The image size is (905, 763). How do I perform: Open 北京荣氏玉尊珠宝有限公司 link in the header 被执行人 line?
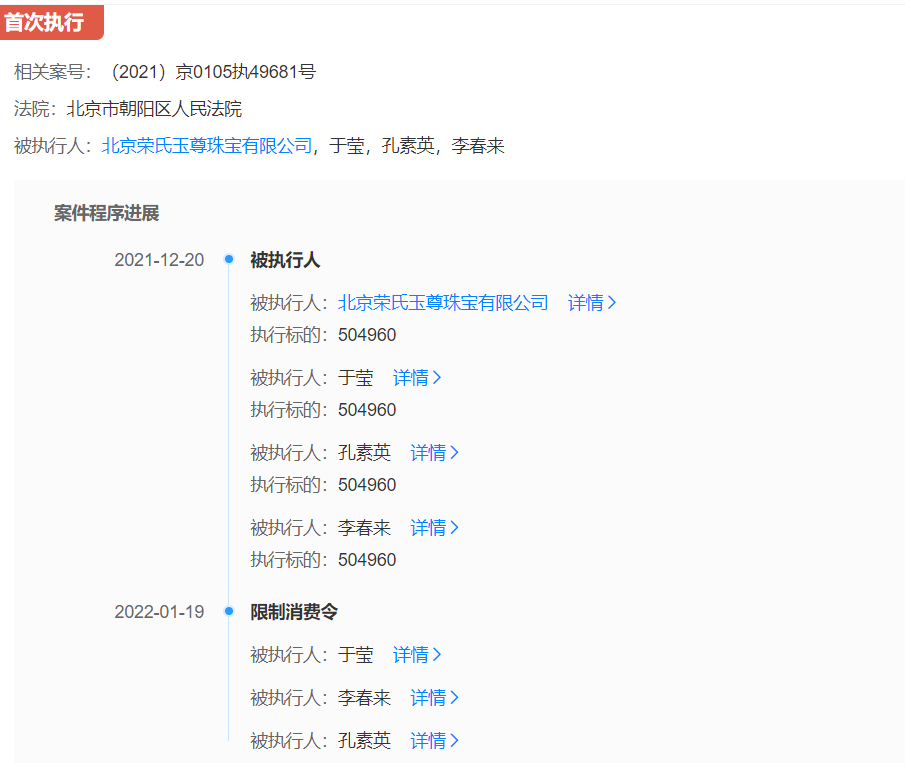coord(207,146)
